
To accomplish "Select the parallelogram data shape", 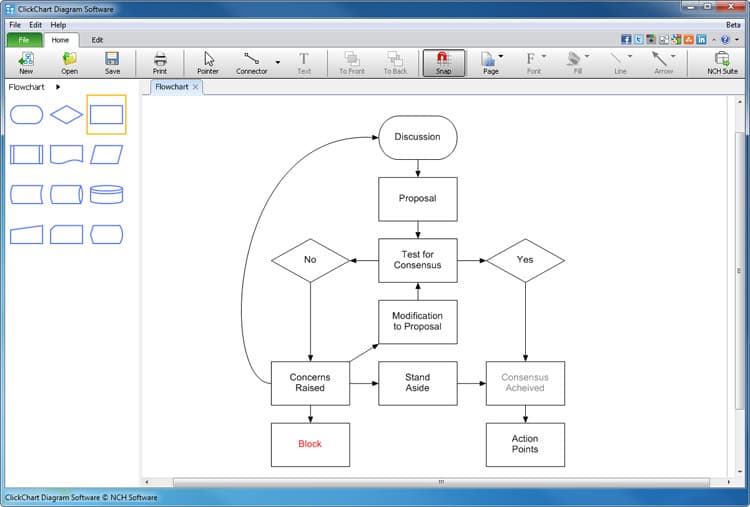I will 106,154.
